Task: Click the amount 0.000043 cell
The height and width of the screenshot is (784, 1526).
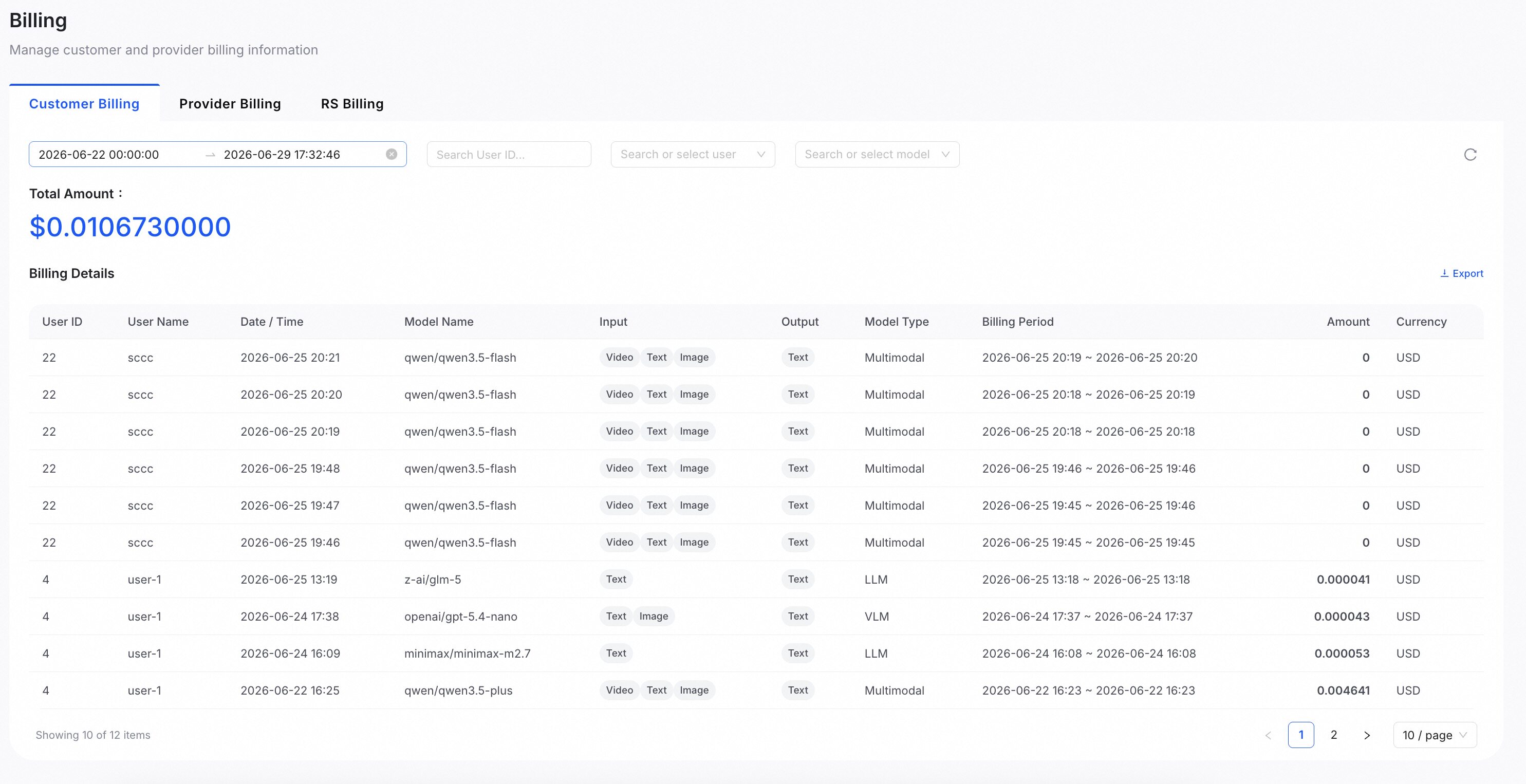Action: (1342, 617)
